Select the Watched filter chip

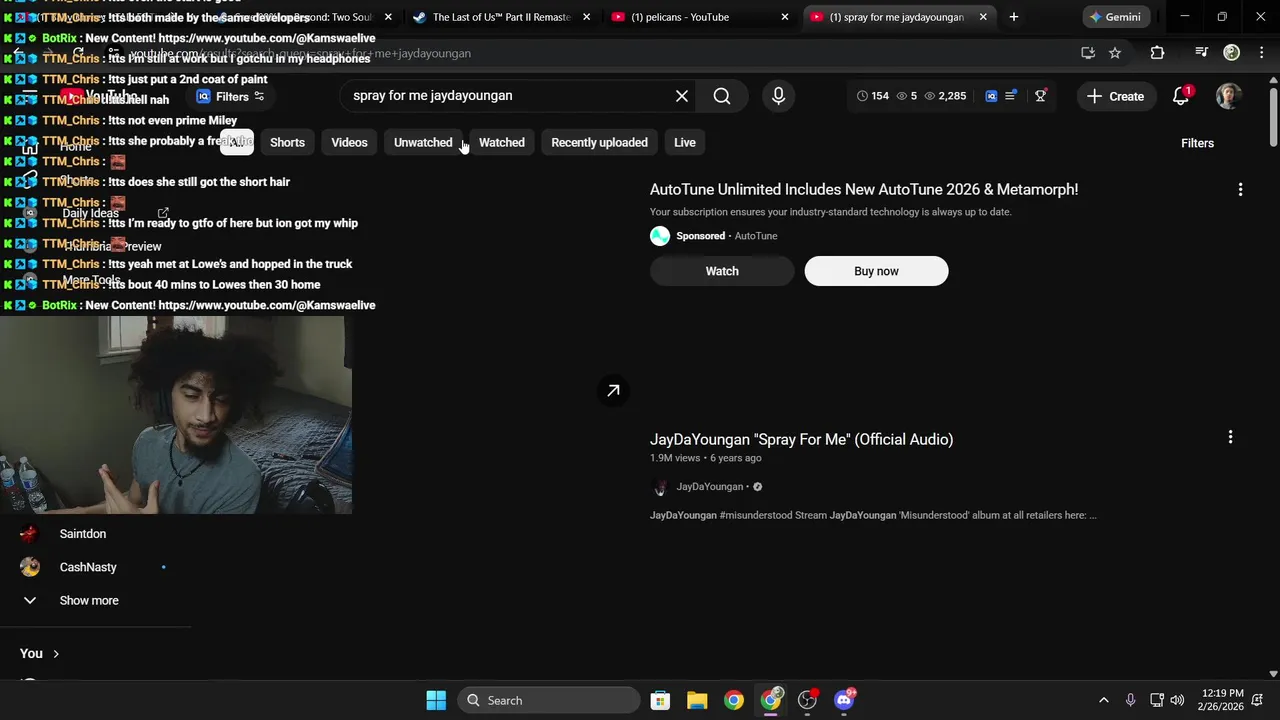tap(502, 142)
